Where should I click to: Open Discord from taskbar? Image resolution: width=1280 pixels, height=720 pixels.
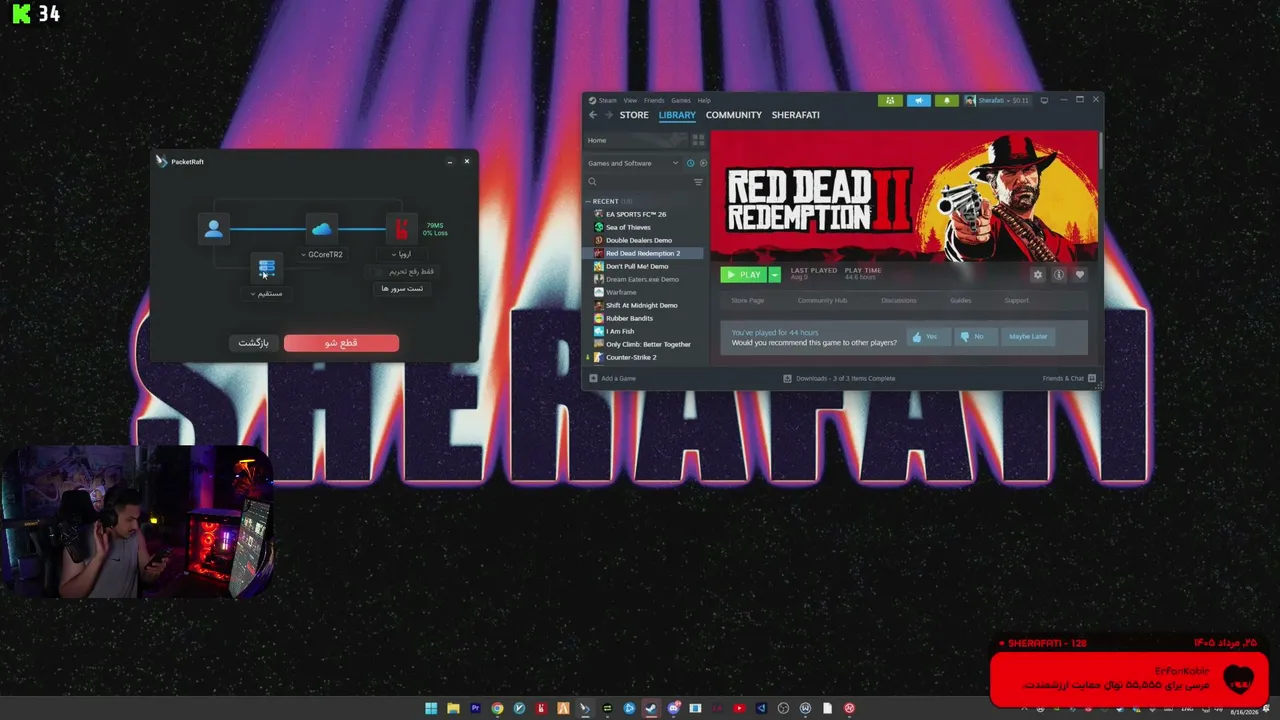(x=673, y=709)
